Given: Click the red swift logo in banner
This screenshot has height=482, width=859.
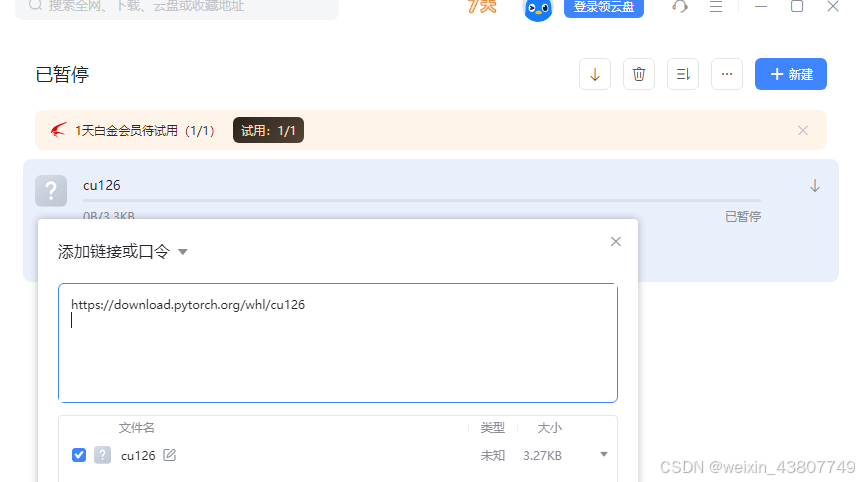Looking at the screenshot, I should (59, 130).
